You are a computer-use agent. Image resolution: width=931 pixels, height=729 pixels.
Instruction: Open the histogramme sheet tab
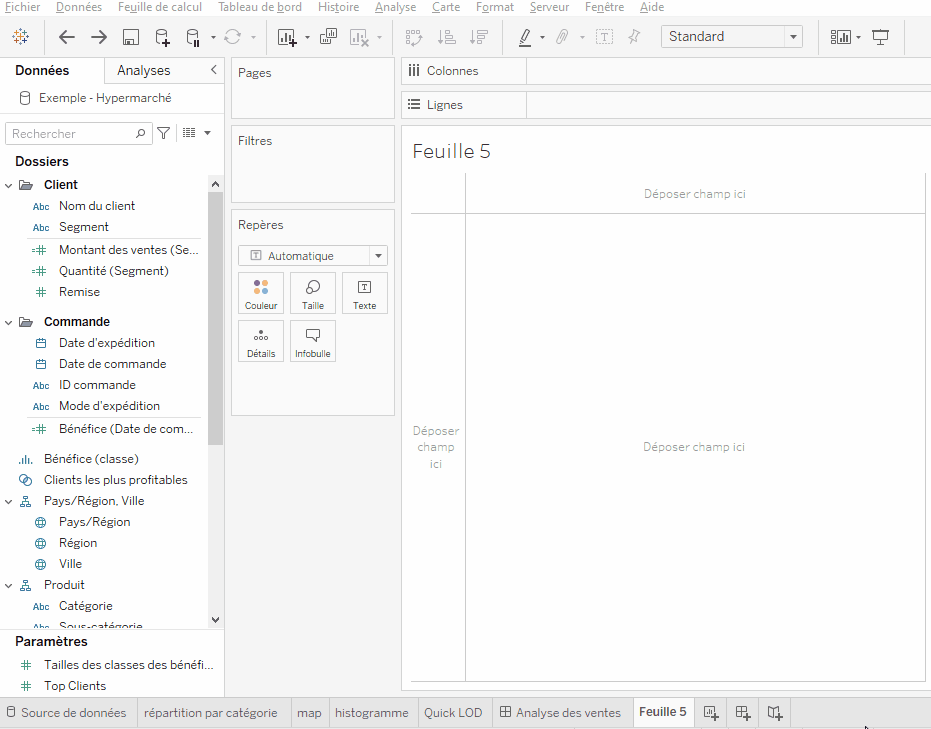372,713
